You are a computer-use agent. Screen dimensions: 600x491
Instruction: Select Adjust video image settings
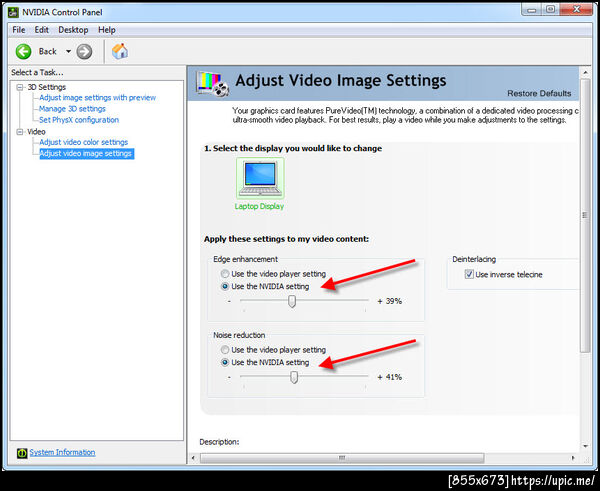pos(86,153)
